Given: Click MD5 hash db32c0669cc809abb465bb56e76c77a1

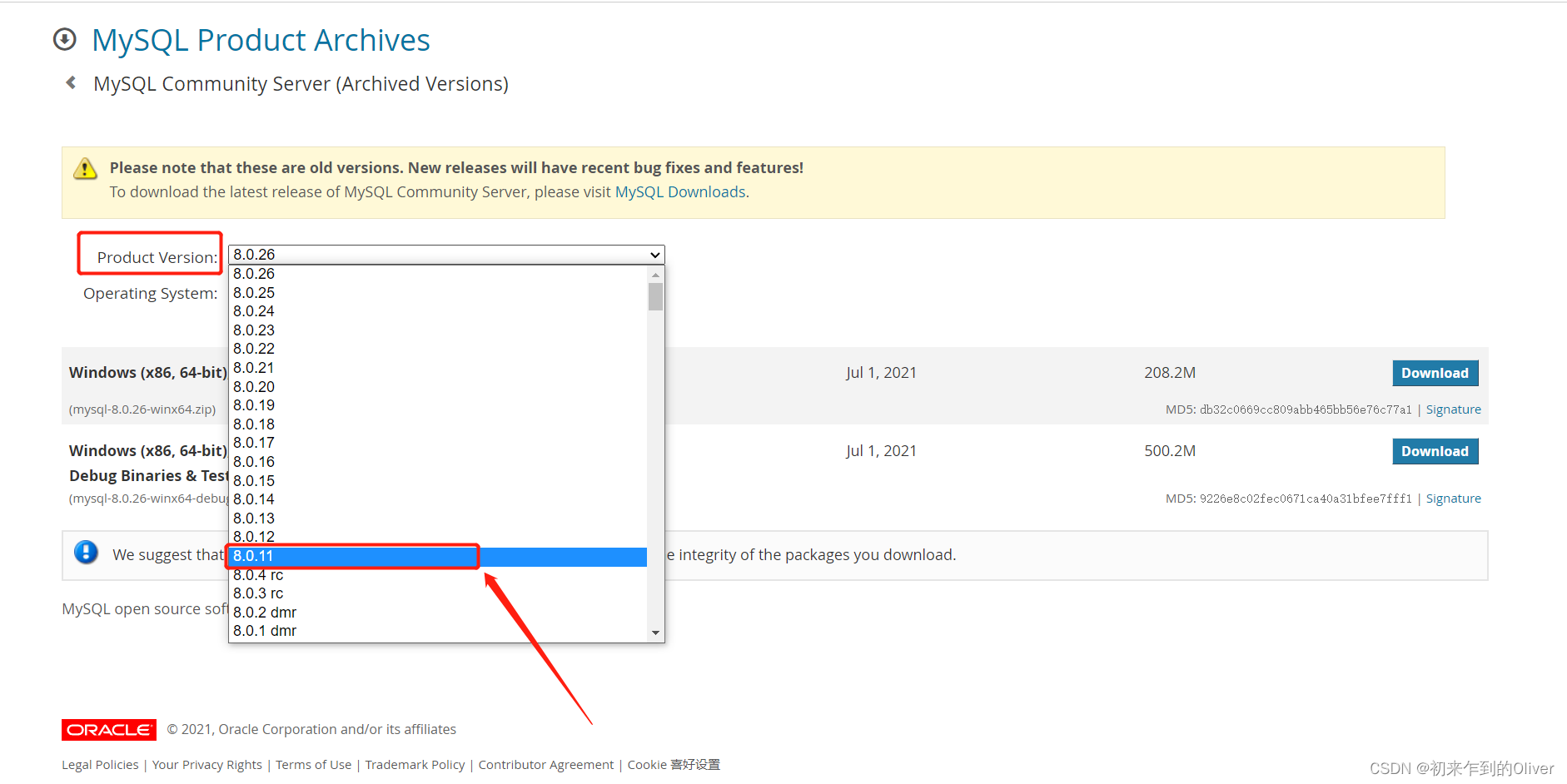Looking at the screenshot, I should [1306, 409].
